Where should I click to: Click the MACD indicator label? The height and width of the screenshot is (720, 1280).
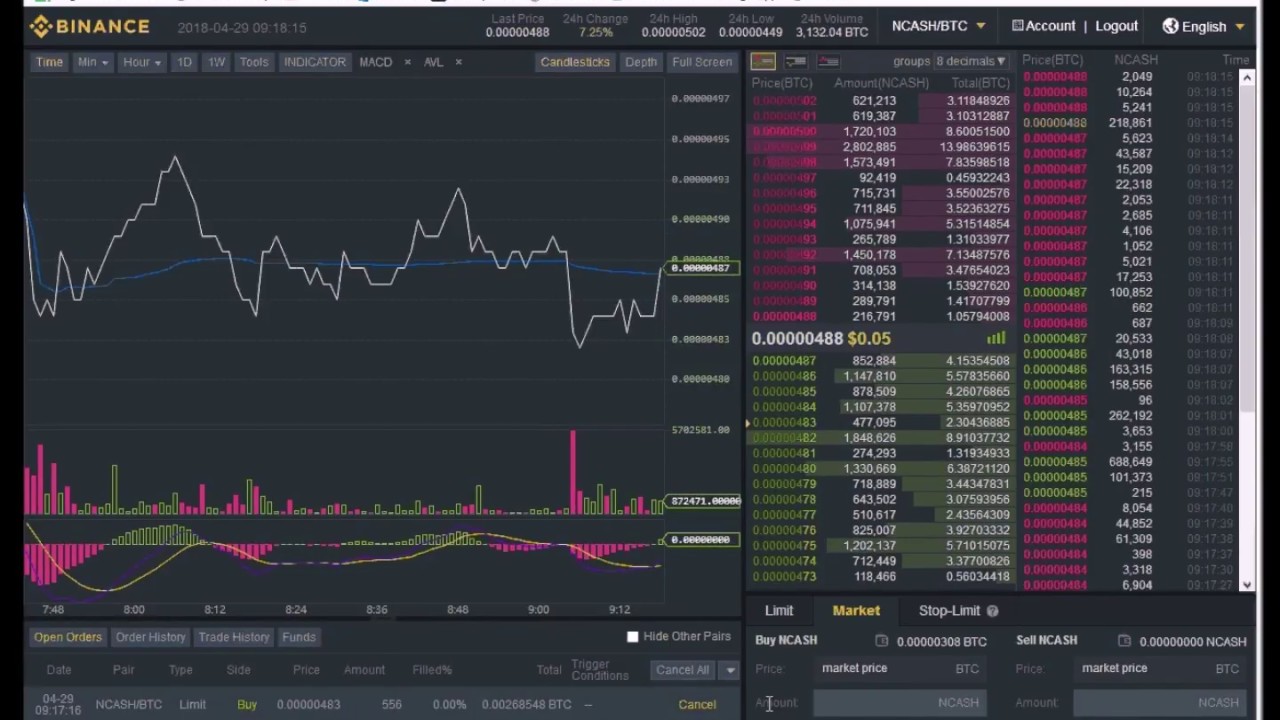376,62
